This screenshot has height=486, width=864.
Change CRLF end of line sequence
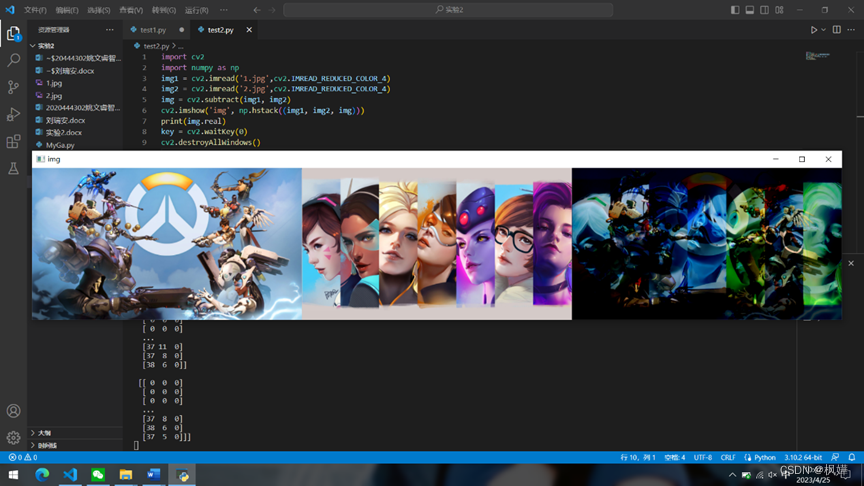click(x=728, y=457)
